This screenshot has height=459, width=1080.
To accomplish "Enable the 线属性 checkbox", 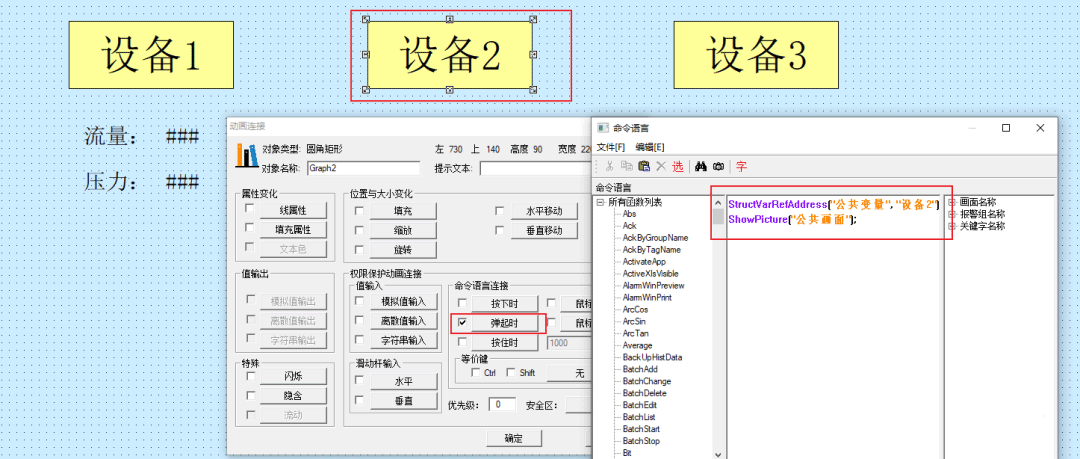I will [x=249, y=209].
